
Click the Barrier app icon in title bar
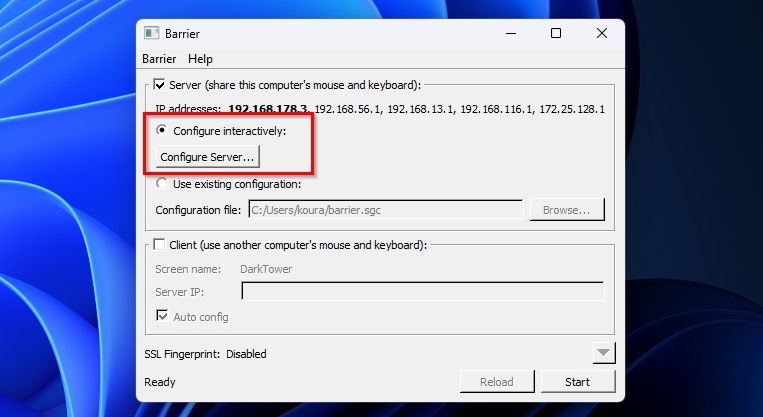tap(151, 33)
